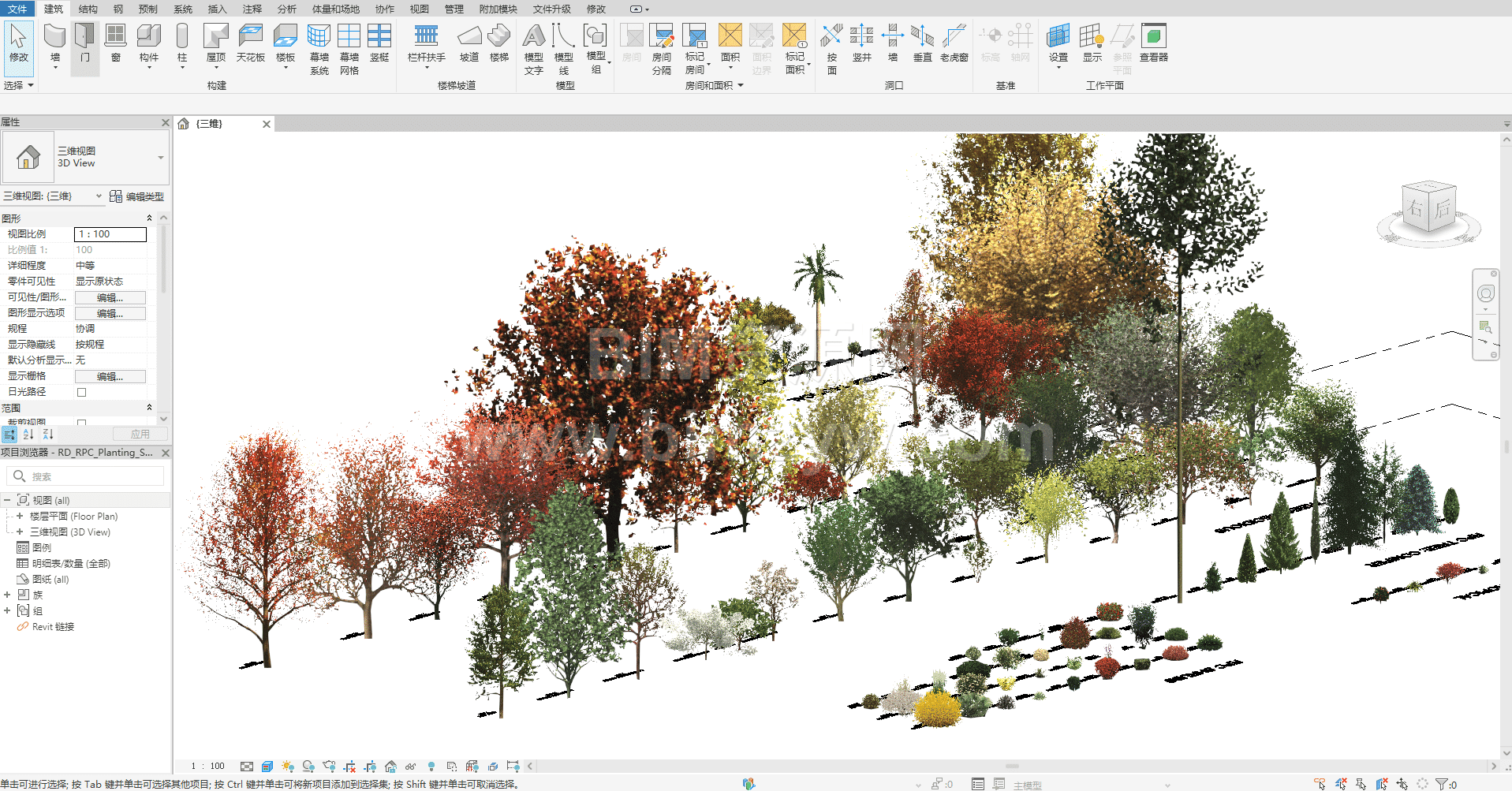This screenshot has height=791, width=1512.
Task: Toggle the sun path icon in view bar
Action: 288,766
